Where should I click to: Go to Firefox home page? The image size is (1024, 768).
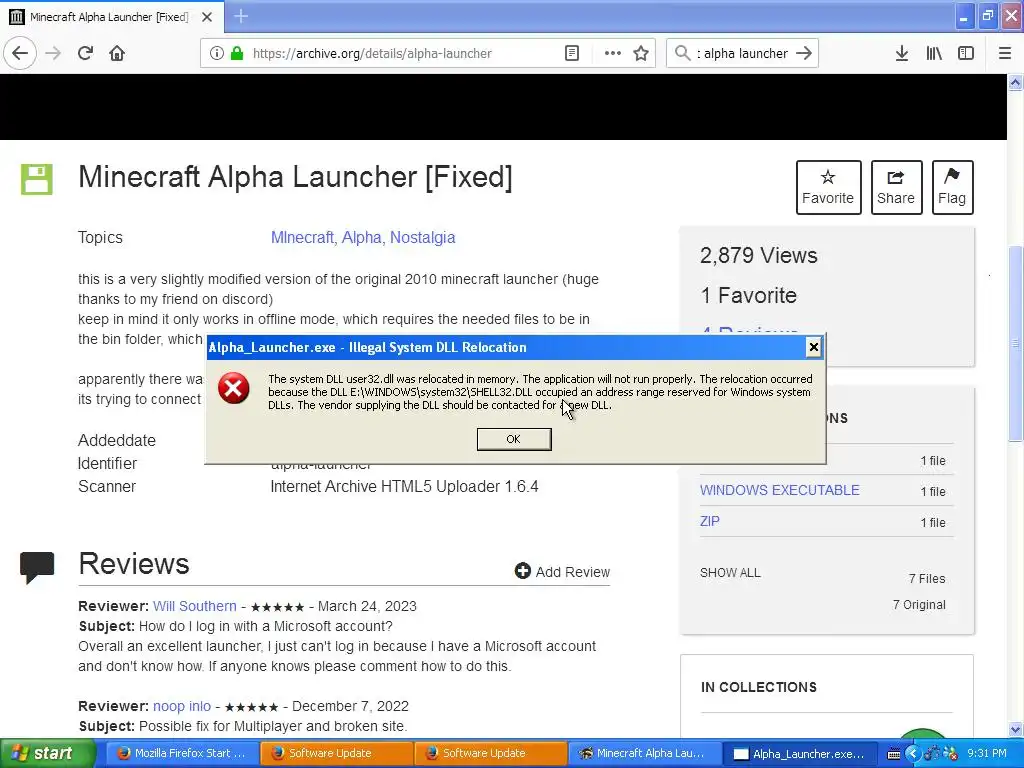pos(117,54)
